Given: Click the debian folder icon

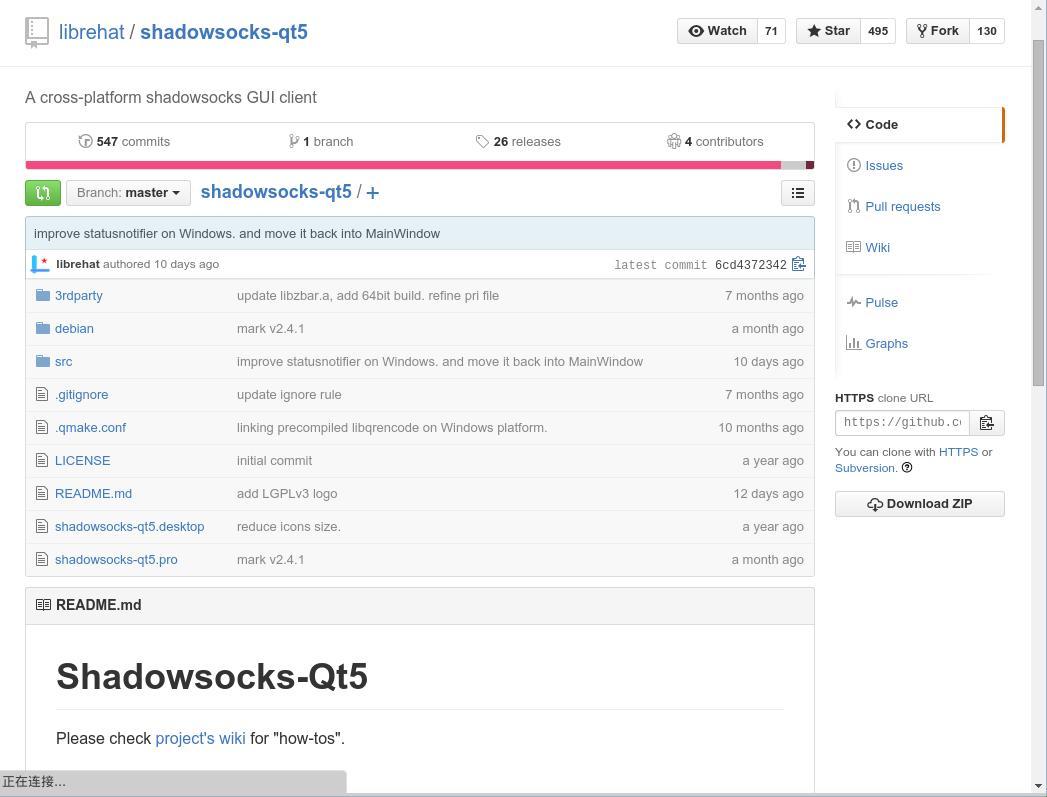Looking at the screenshot, I should (x=43, y=328).
